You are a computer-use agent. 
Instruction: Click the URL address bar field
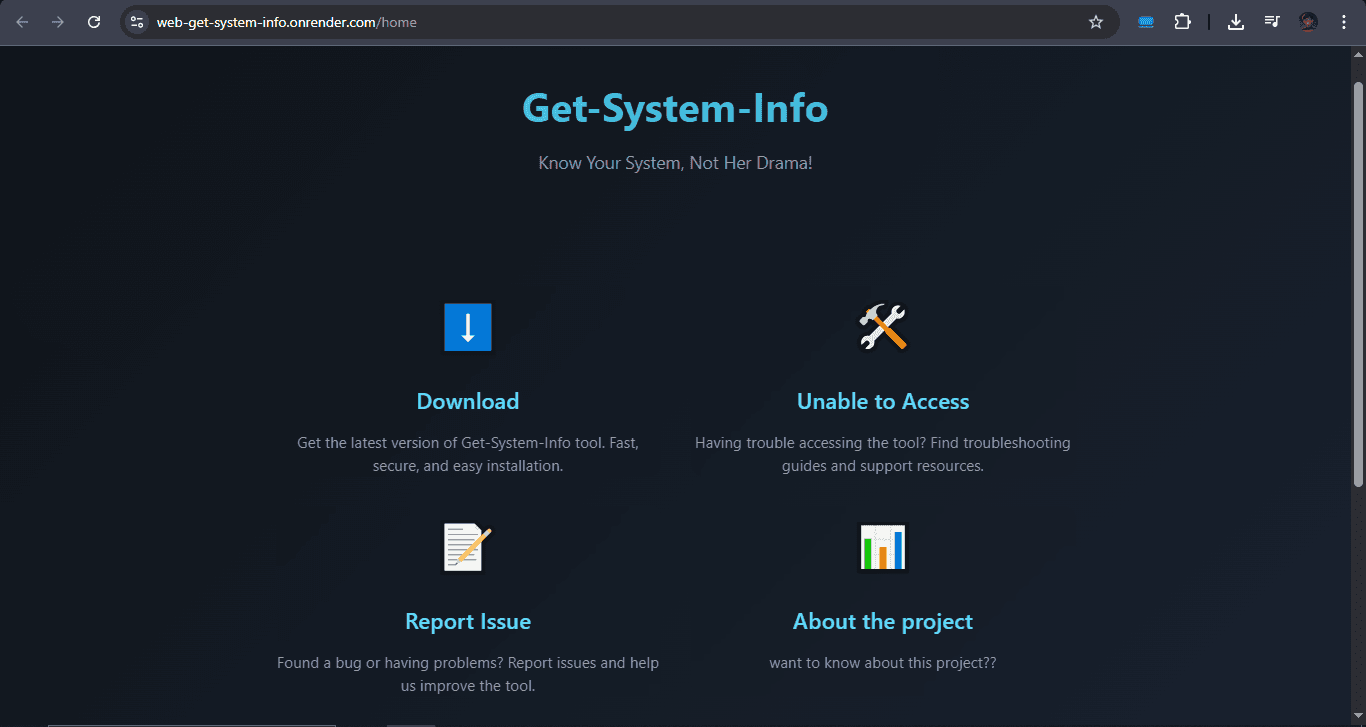(x=618, y=22)
